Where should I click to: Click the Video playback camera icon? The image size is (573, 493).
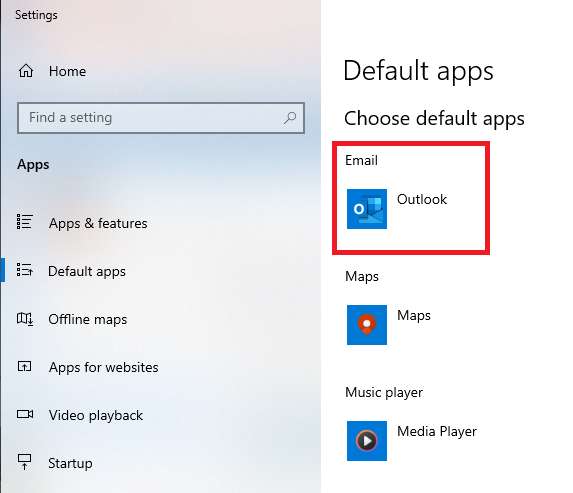tap(25, 414)
